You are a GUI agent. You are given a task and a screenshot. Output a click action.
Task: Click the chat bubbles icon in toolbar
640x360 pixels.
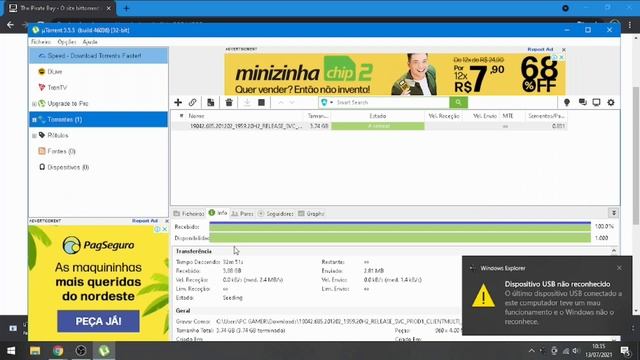[x=582, y=102]
